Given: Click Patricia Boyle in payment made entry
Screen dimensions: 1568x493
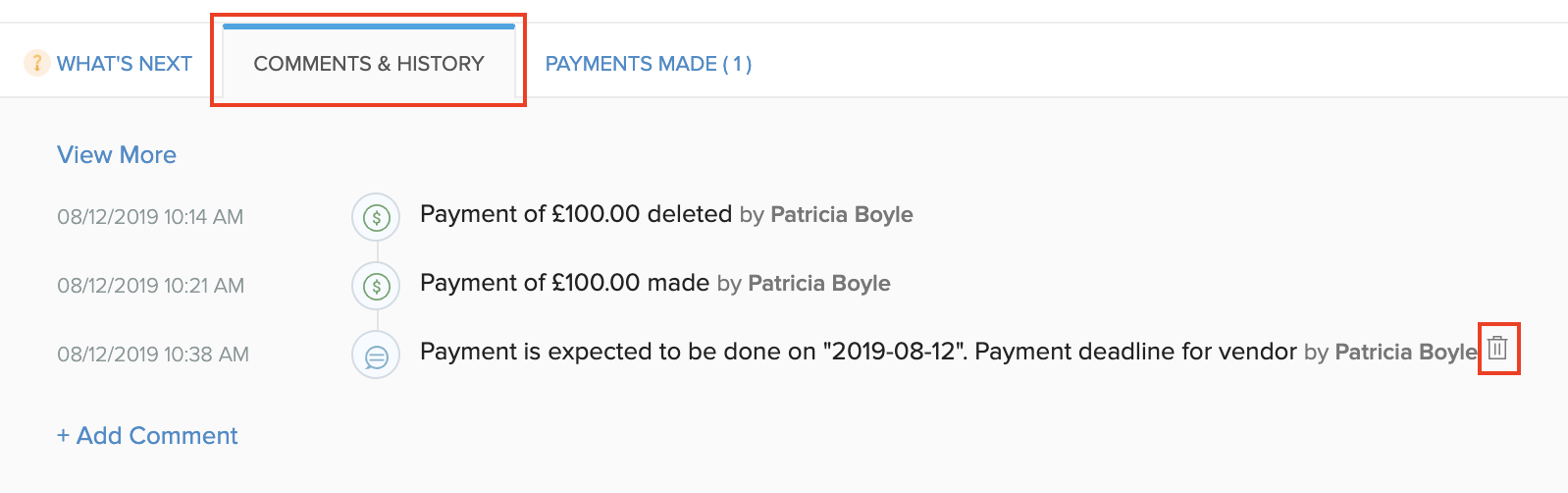Looking at the screenshot, I should pos(818,284).
